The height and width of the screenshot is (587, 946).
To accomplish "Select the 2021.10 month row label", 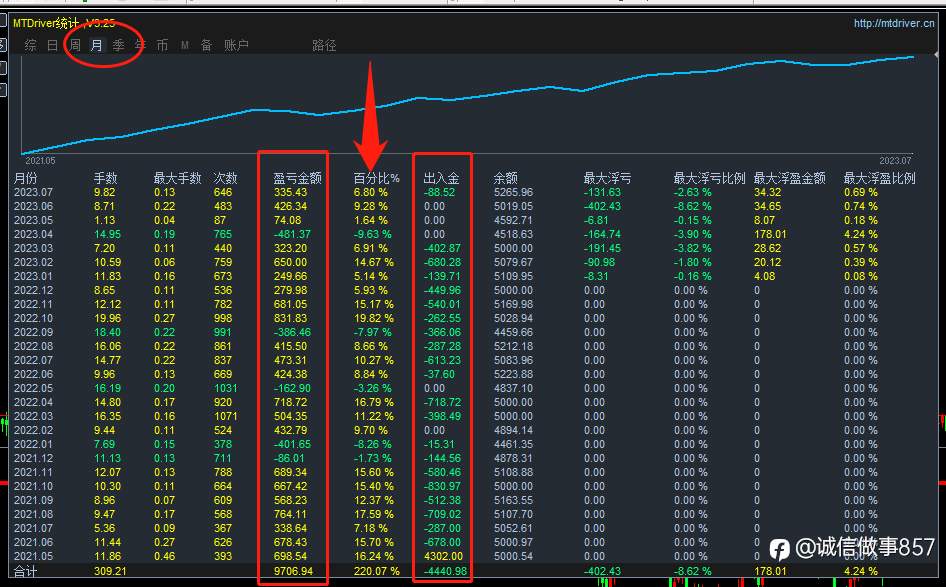I will [33, 486].
